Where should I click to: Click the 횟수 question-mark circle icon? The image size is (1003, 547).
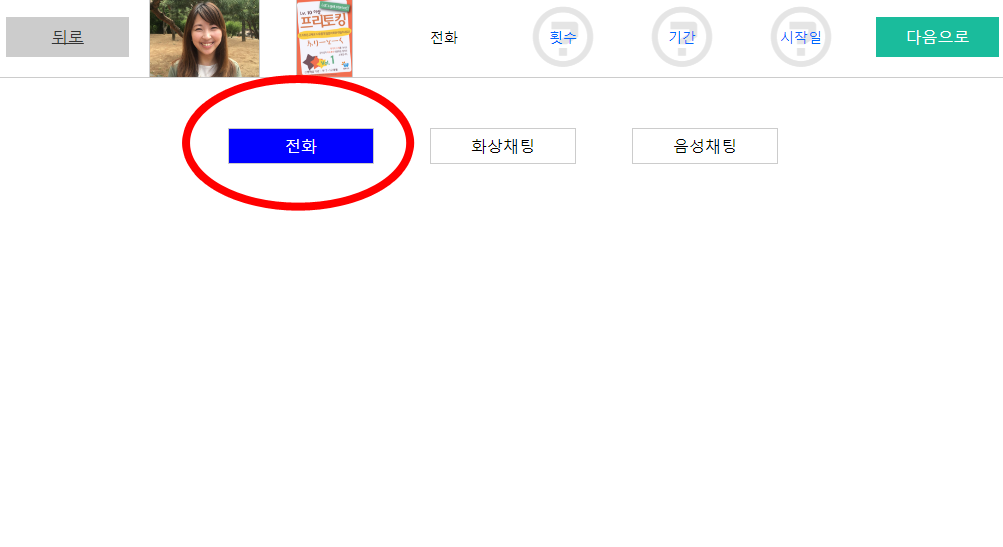point(563,37)
